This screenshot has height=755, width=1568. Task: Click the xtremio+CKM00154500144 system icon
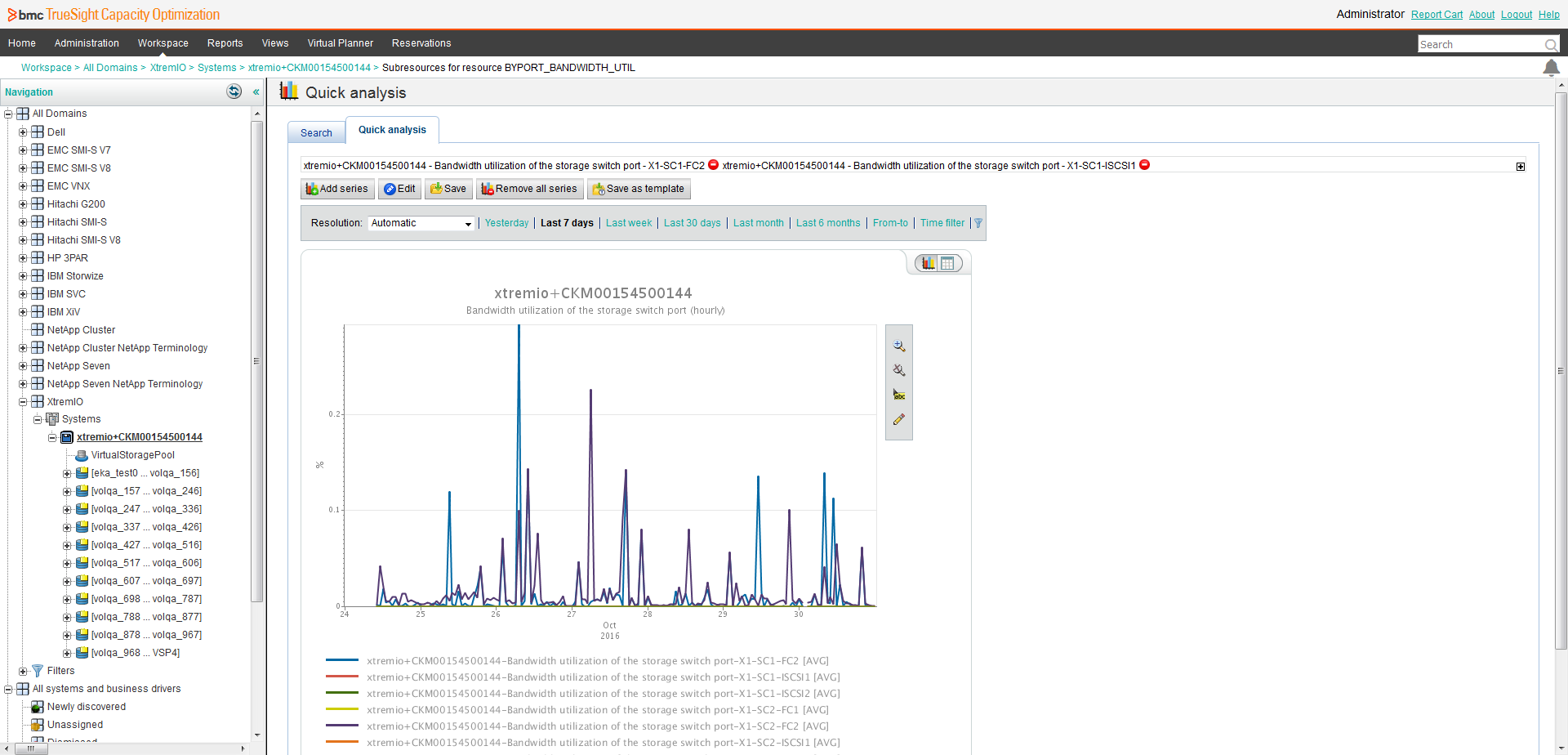[x=67, y=437]
